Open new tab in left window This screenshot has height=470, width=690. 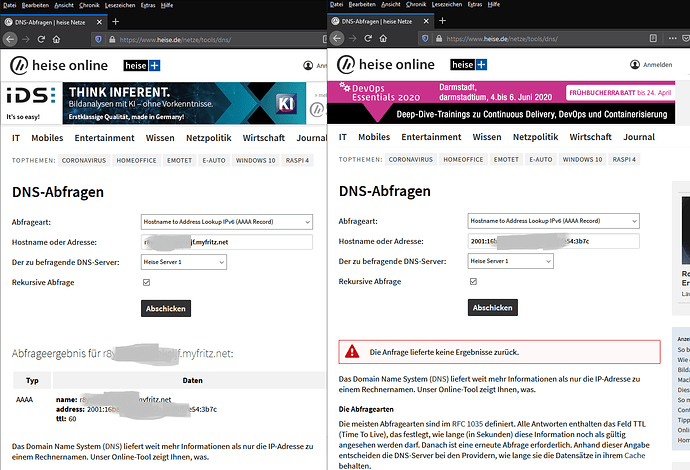(115, 22)
